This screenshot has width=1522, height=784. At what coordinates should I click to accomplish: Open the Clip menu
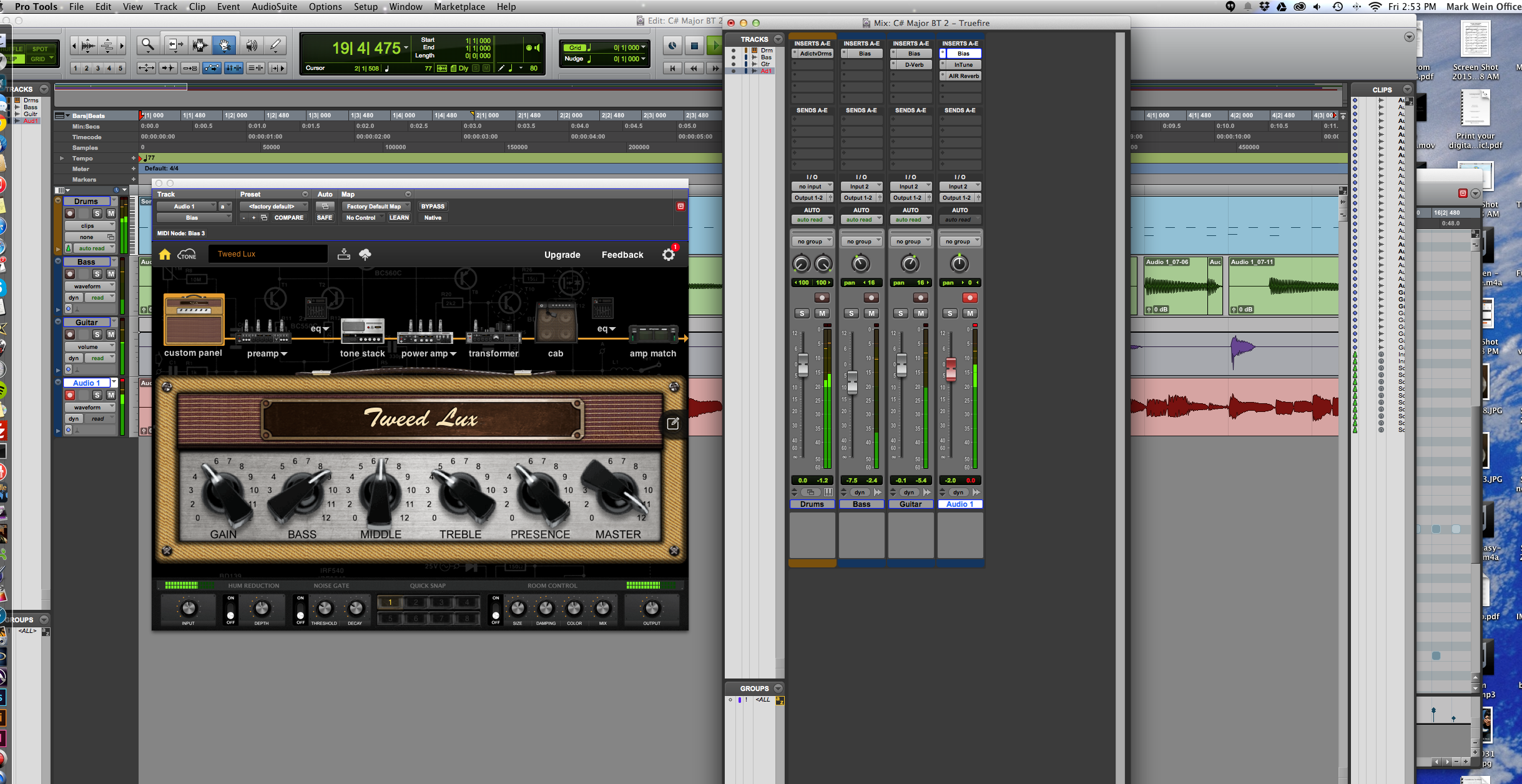197,7
